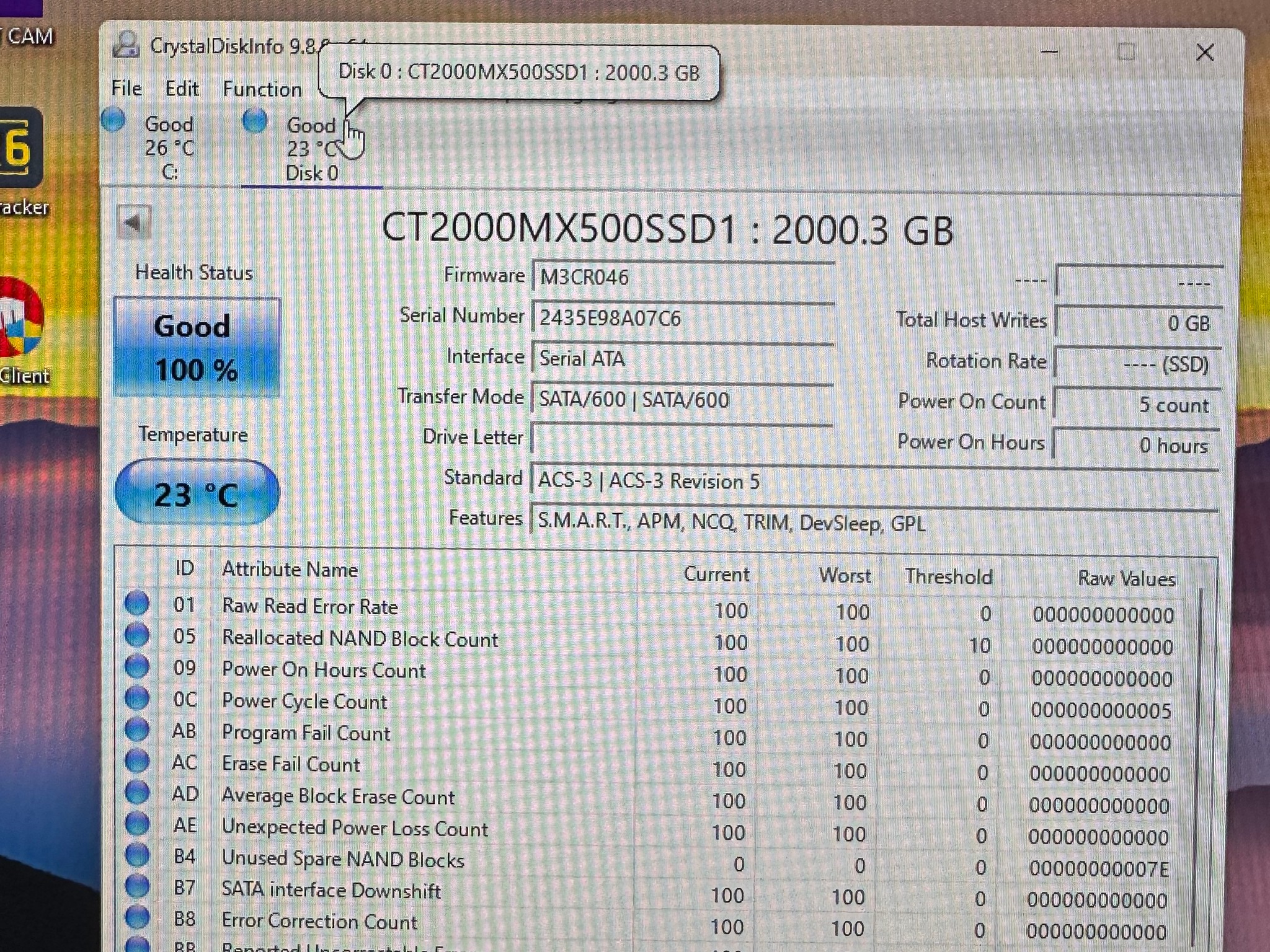Click the Firmware field M3CR046
1270x952 pixels.
[x=682, y=277]
